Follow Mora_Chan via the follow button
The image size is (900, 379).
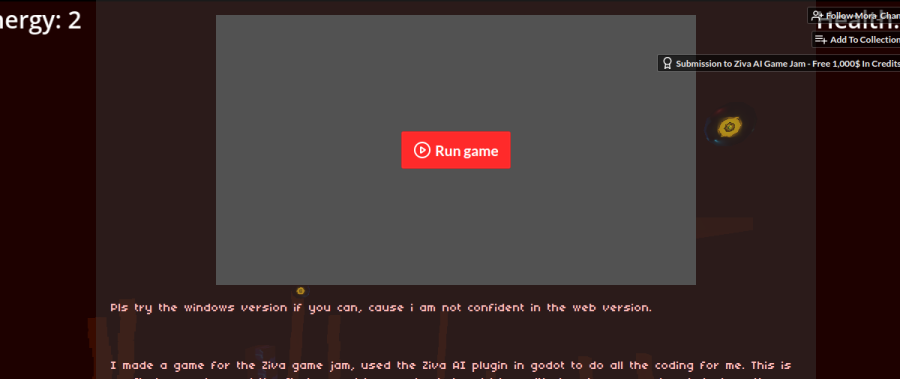855,16
